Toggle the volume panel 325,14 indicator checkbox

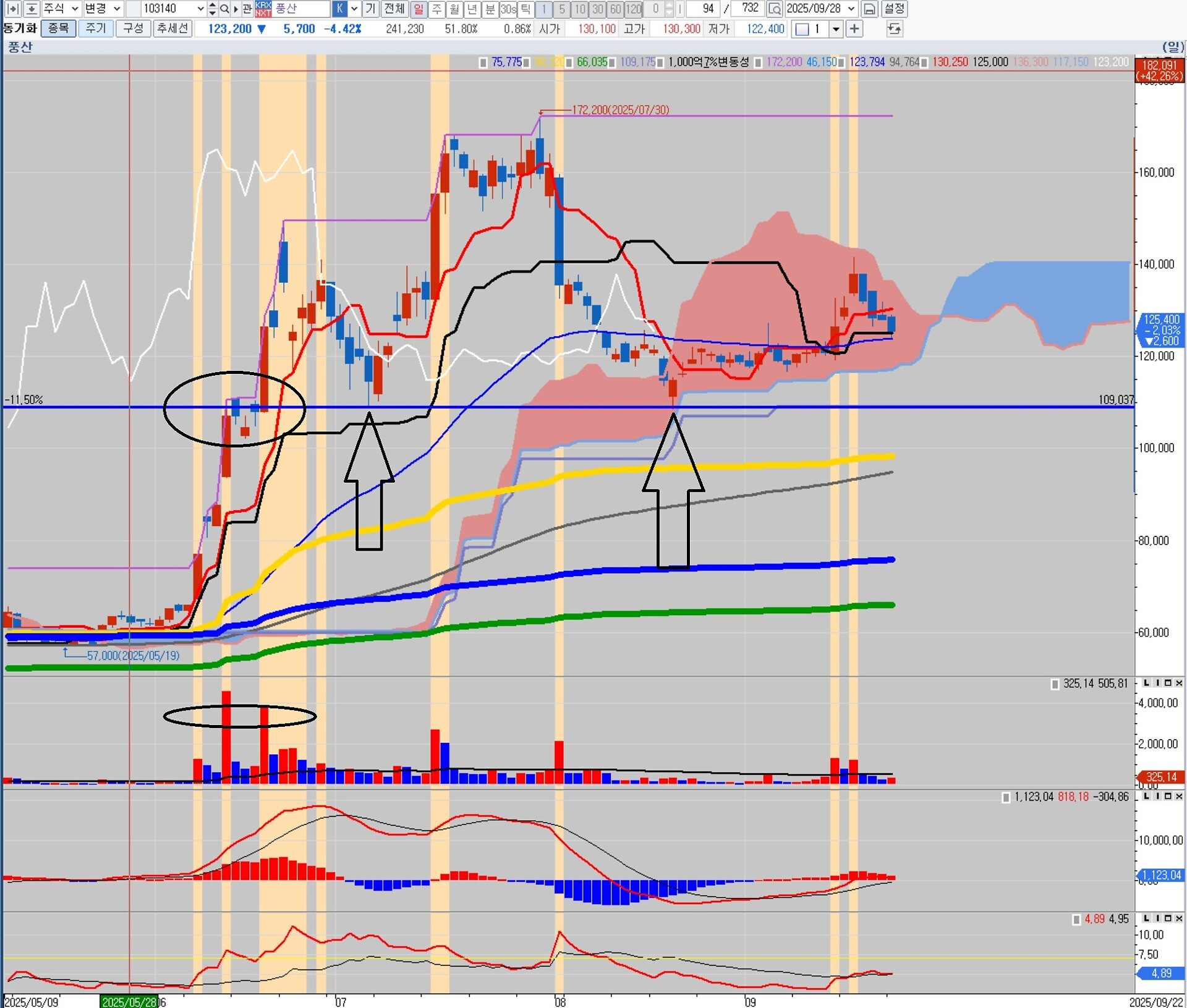tap(1055, 684)
